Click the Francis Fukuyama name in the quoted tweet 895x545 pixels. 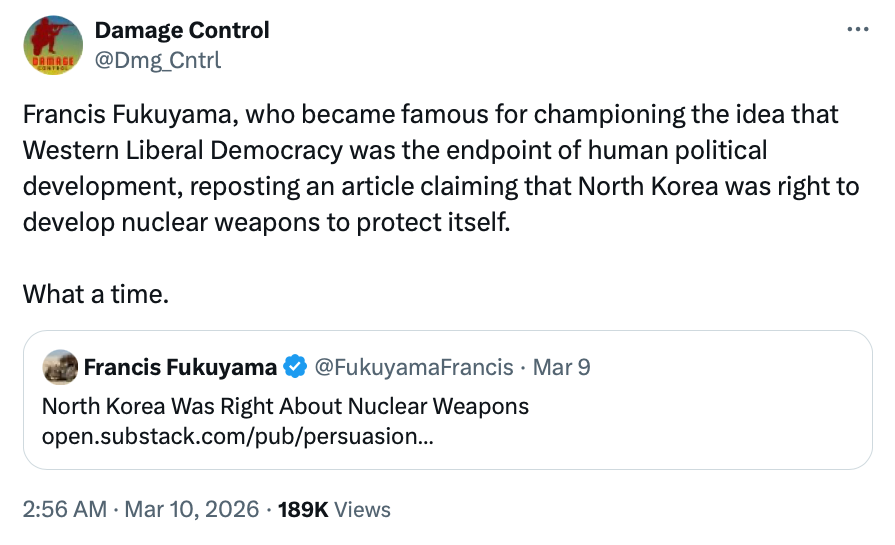180,367
